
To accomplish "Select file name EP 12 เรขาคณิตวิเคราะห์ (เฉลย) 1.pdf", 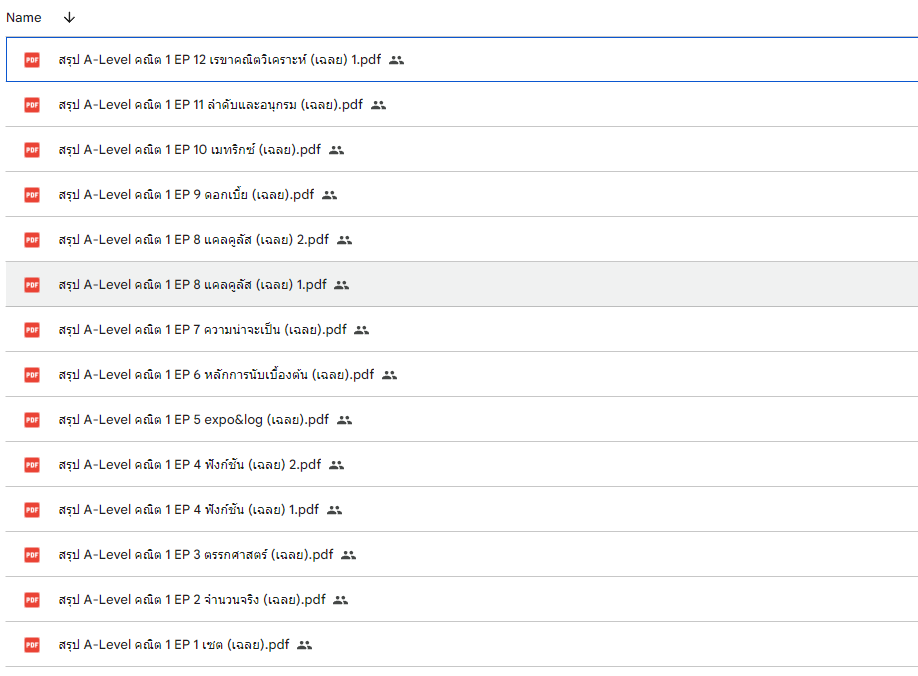I will click(x=220, y=60).
